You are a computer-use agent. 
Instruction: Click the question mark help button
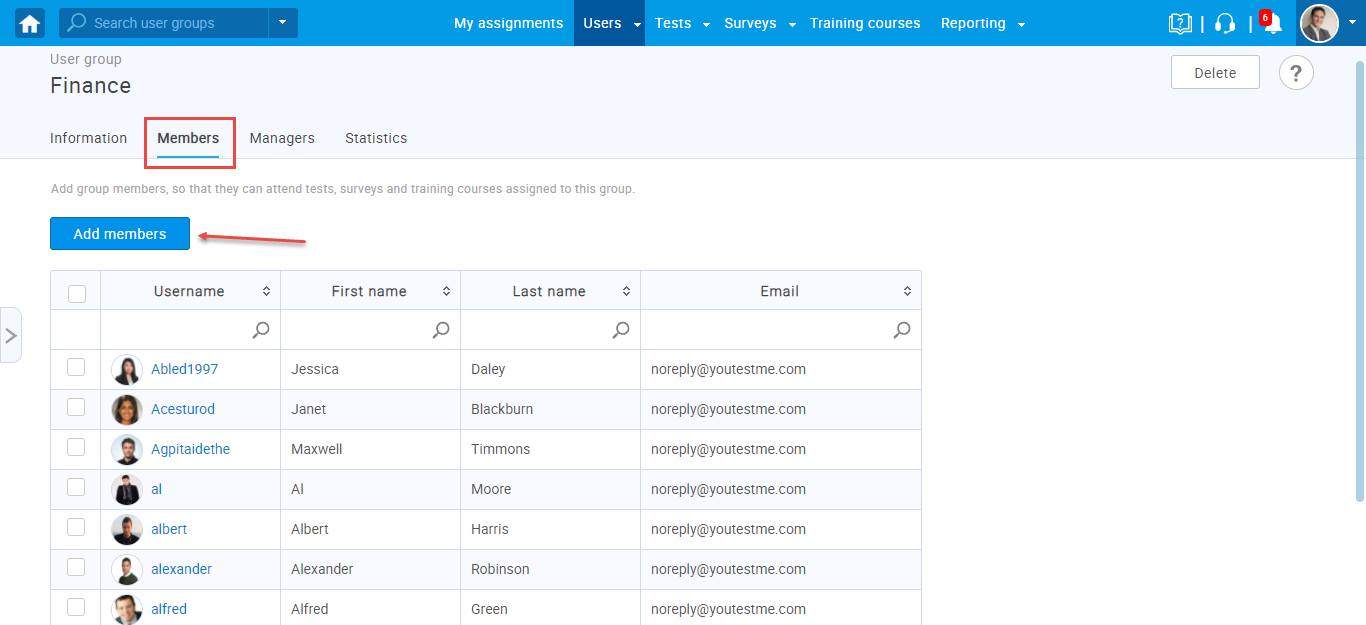click(1296, 73)
